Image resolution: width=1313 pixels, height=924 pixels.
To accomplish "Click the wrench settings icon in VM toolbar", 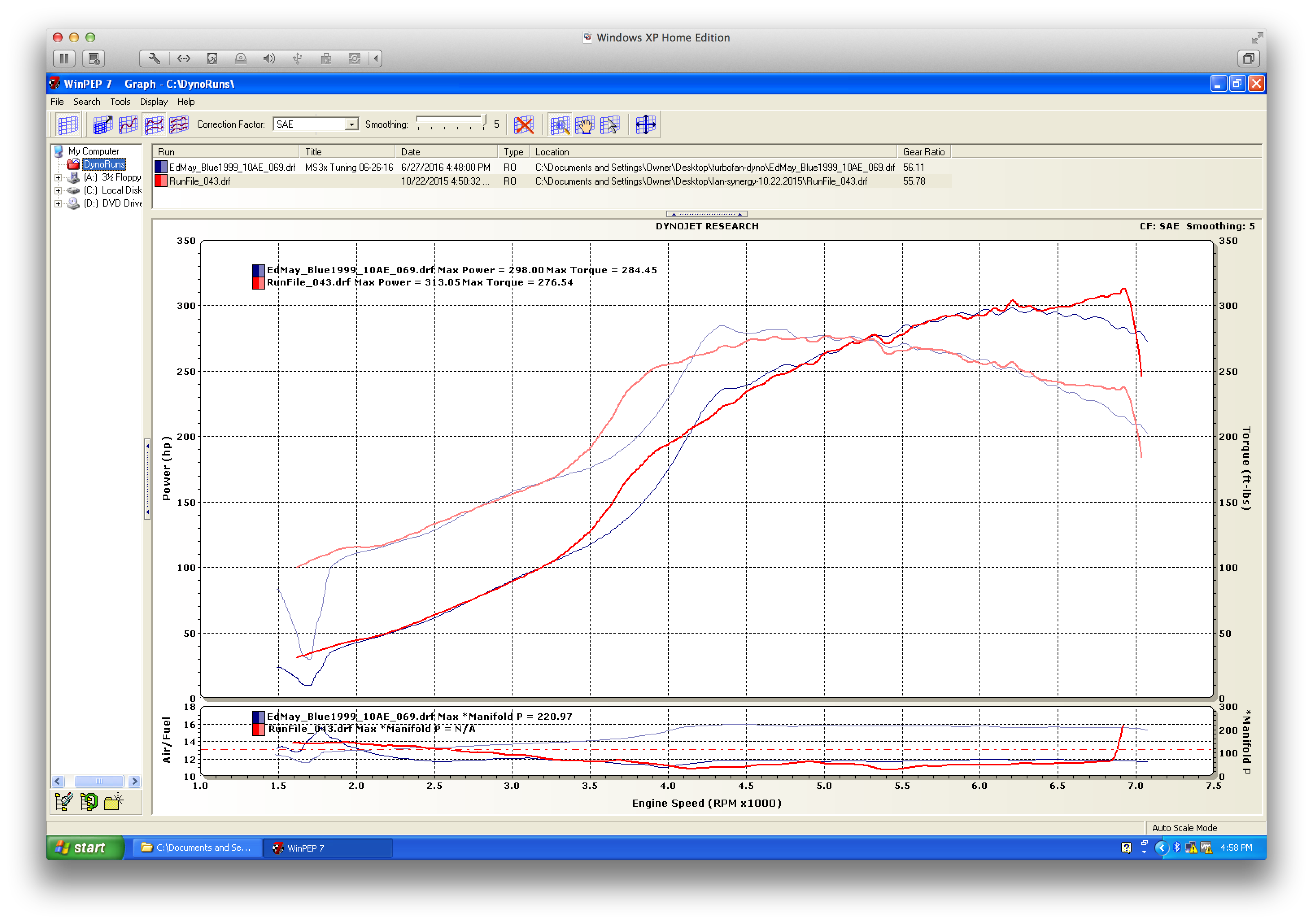I will click(x=154, y=58).
